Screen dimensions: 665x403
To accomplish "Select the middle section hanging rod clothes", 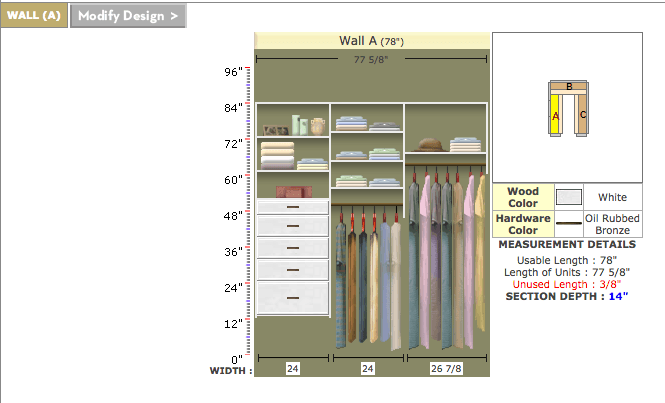I will [x=367, y=278].
